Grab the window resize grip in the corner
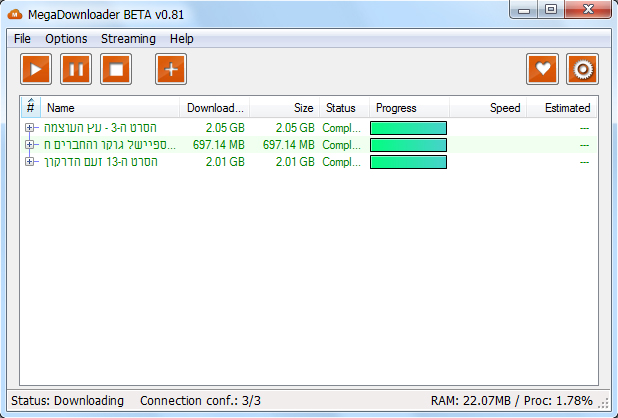 pos(604,403)
